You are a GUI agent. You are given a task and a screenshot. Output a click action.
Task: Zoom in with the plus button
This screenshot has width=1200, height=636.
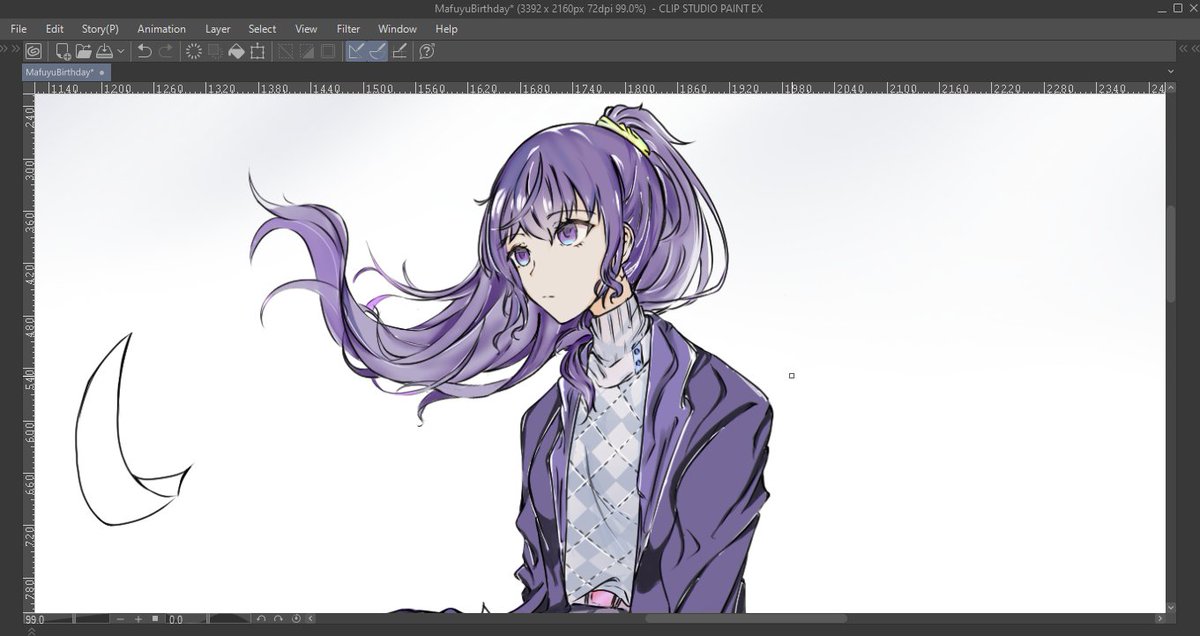tap(138, 619)
